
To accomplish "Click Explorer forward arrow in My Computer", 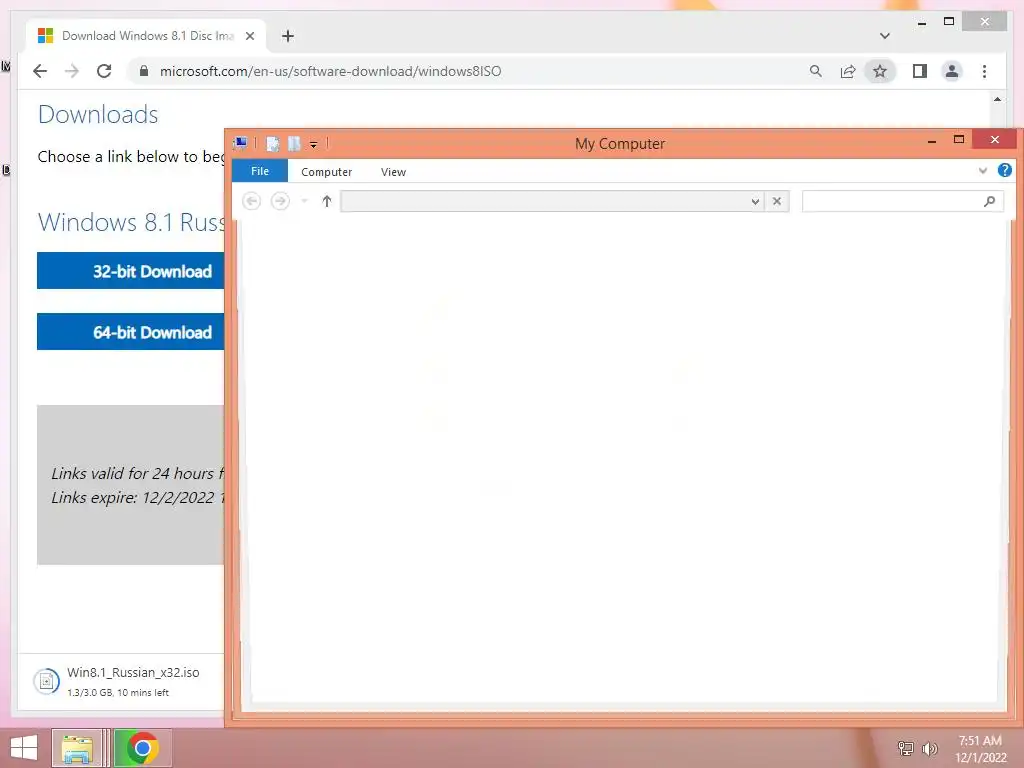I will pyautogui.click(x=280, y=201).
